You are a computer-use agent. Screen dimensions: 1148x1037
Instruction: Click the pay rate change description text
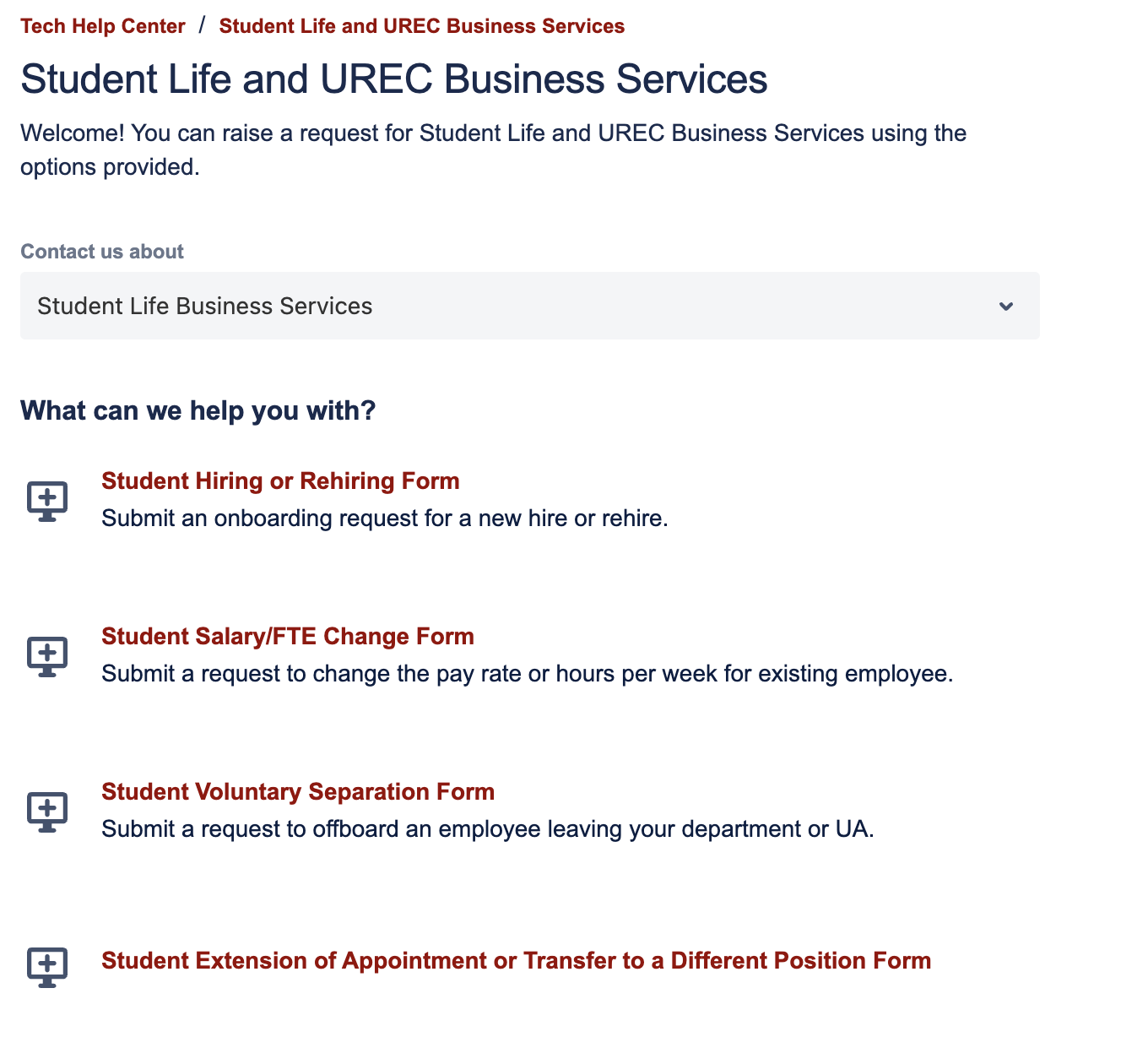click(x=527, y=673)
